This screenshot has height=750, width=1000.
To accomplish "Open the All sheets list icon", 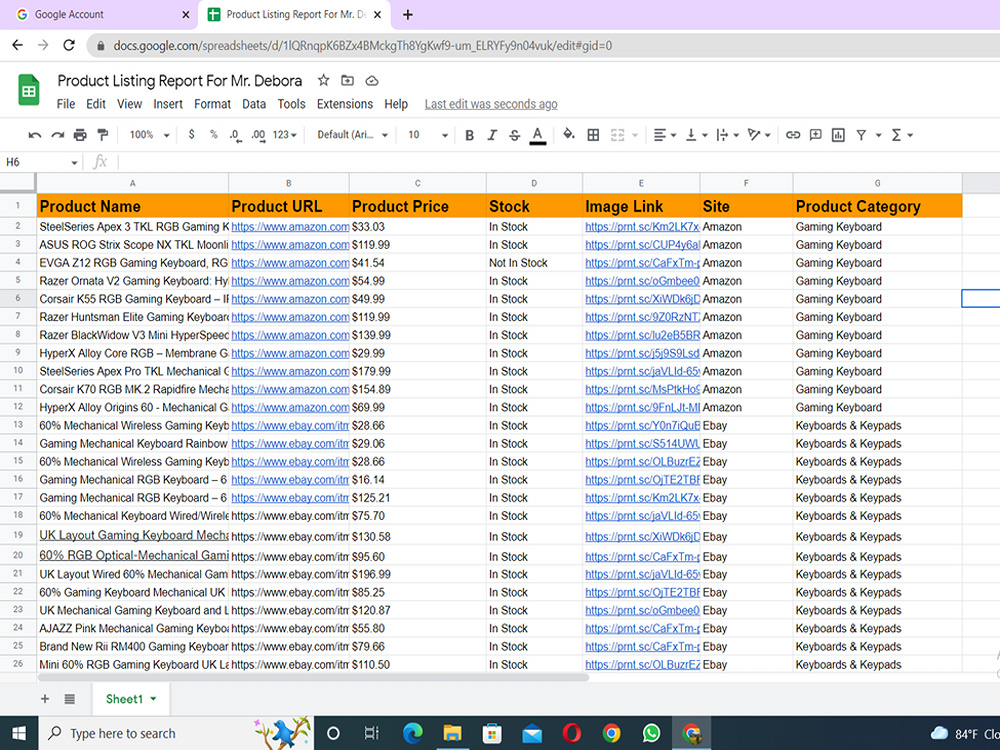I will (x=70, y=699).
